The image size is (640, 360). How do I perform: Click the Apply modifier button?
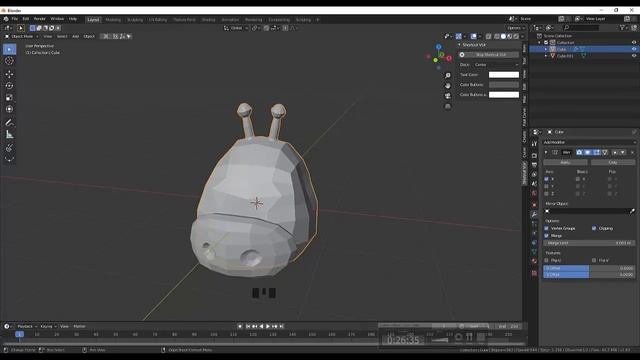[565, 162]
